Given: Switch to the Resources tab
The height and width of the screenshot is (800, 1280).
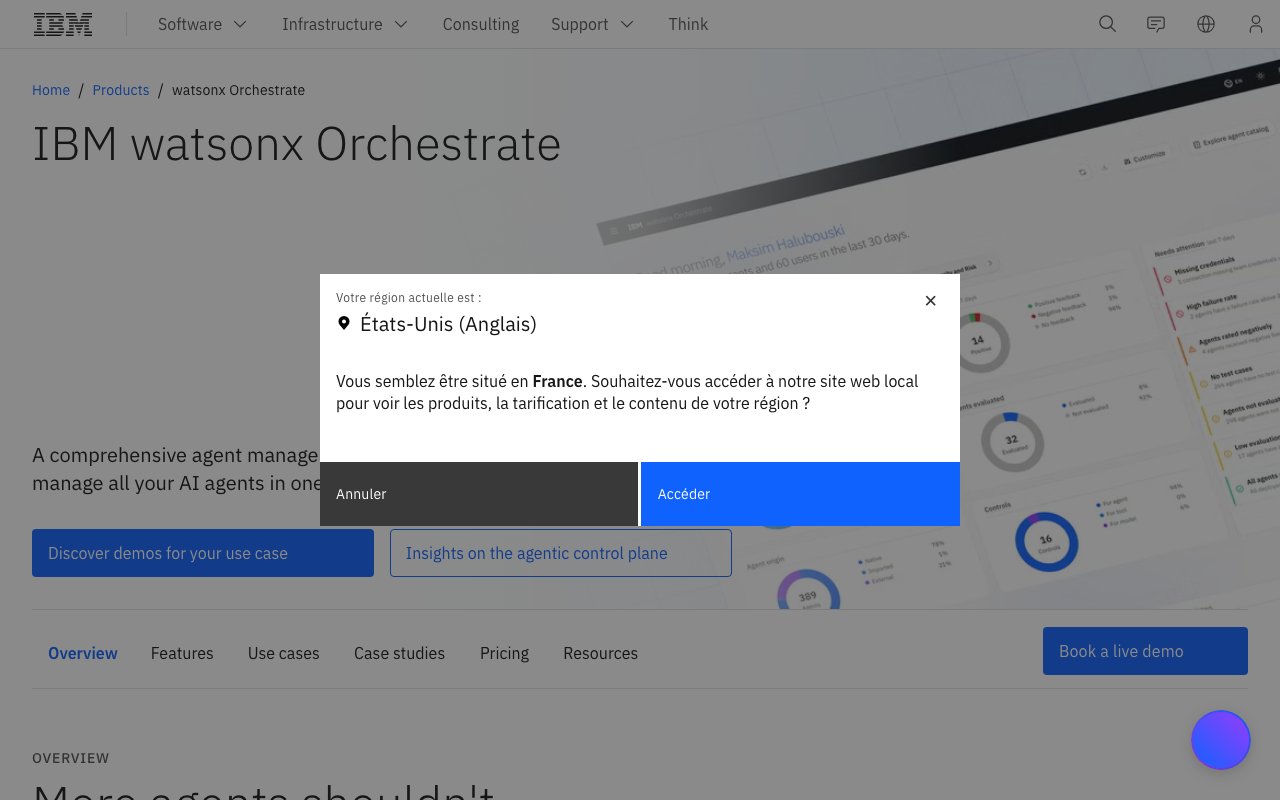Looking at the screenshot, I should coord(600,653).
